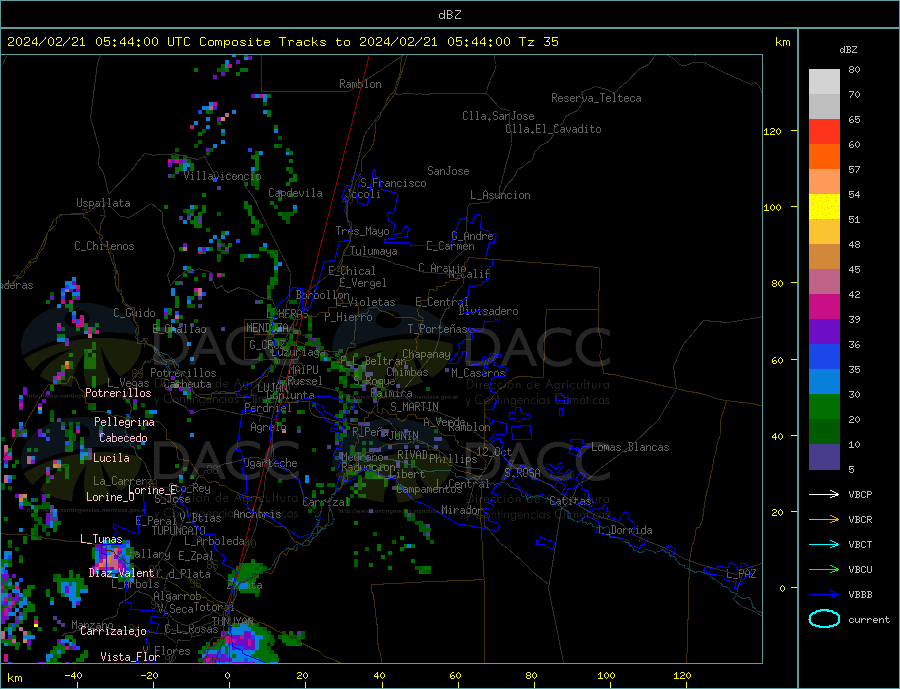Viewport: 900px width, 689px height.
Task: Click the -40 tick on bottom axis
Action: coord(73,676)
